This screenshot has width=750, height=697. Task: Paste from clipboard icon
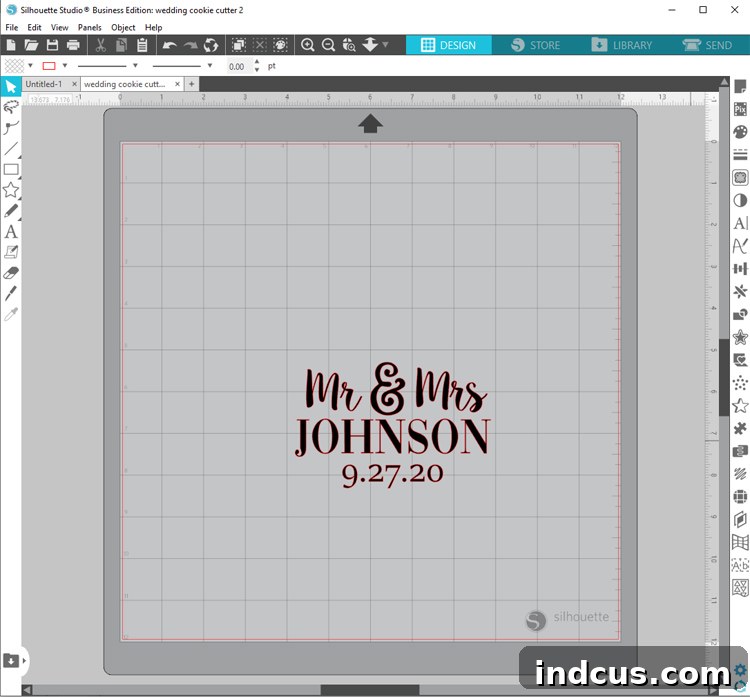(x=142, y=45)
